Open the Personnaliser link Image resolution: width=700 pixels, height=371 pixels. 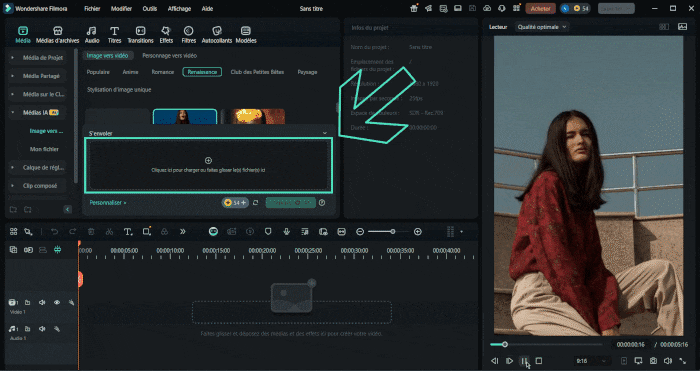point(108,203)
